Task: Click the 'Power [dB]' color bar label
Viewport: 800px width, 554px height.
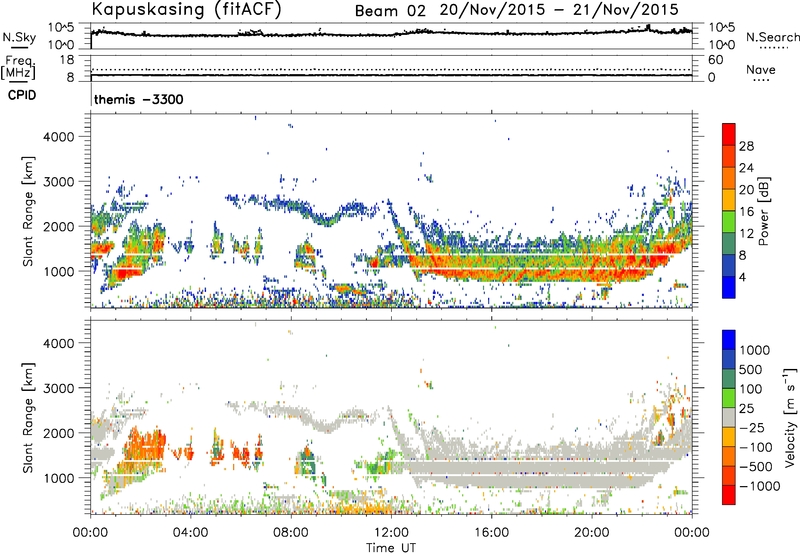Action: pos(764,211)
